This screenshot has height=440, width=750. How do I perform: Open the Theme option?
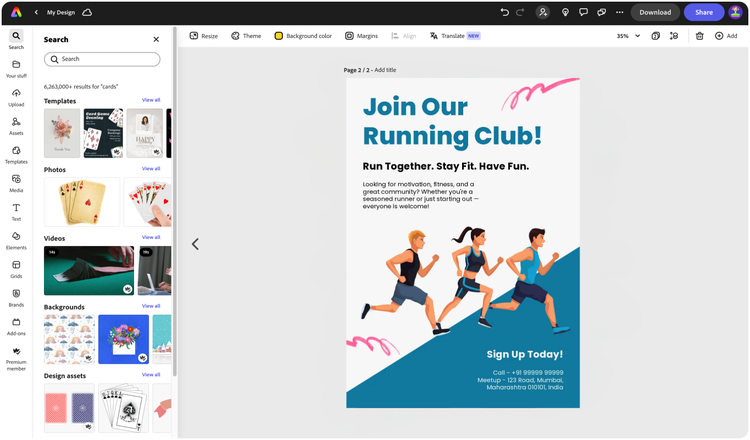246,36
